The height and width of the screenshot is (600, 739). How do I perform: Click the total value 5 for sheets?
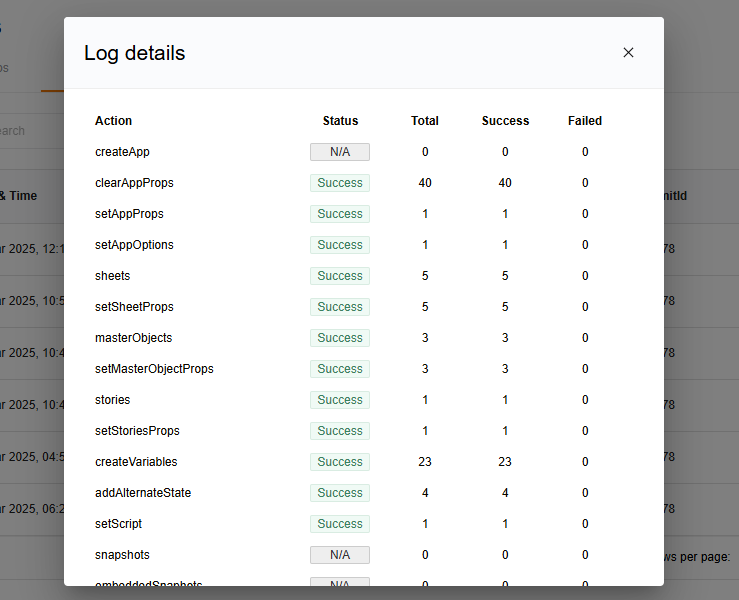(x=425, y=276)
